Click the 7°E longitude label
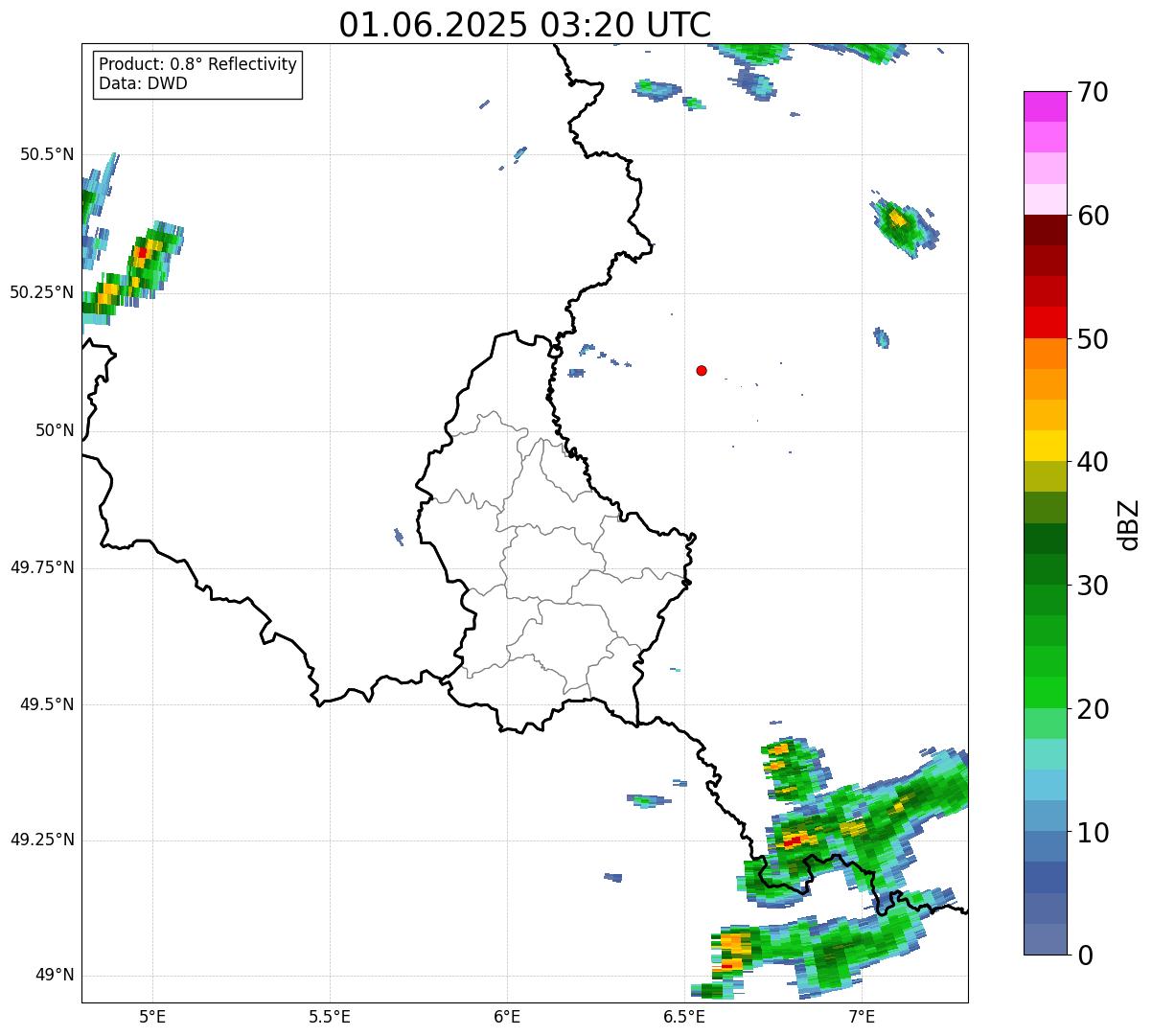The width and height of the screenshot is (1152, 1036). tap(862, 1016)
